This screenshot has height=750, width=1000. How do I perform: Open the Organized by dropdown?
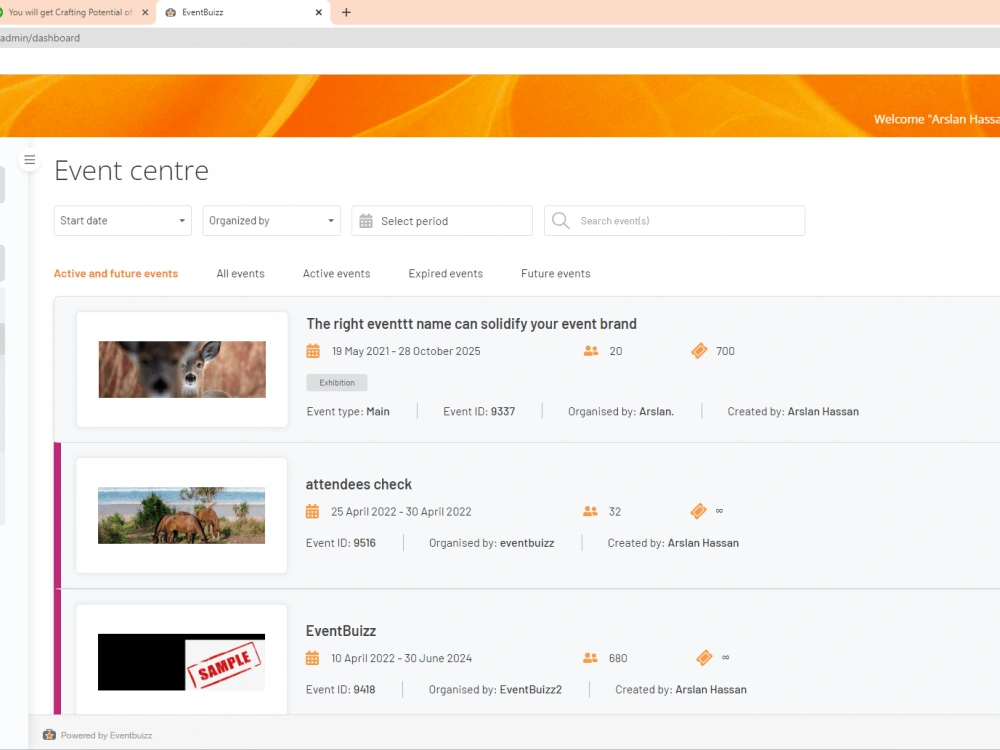point(272,221)
